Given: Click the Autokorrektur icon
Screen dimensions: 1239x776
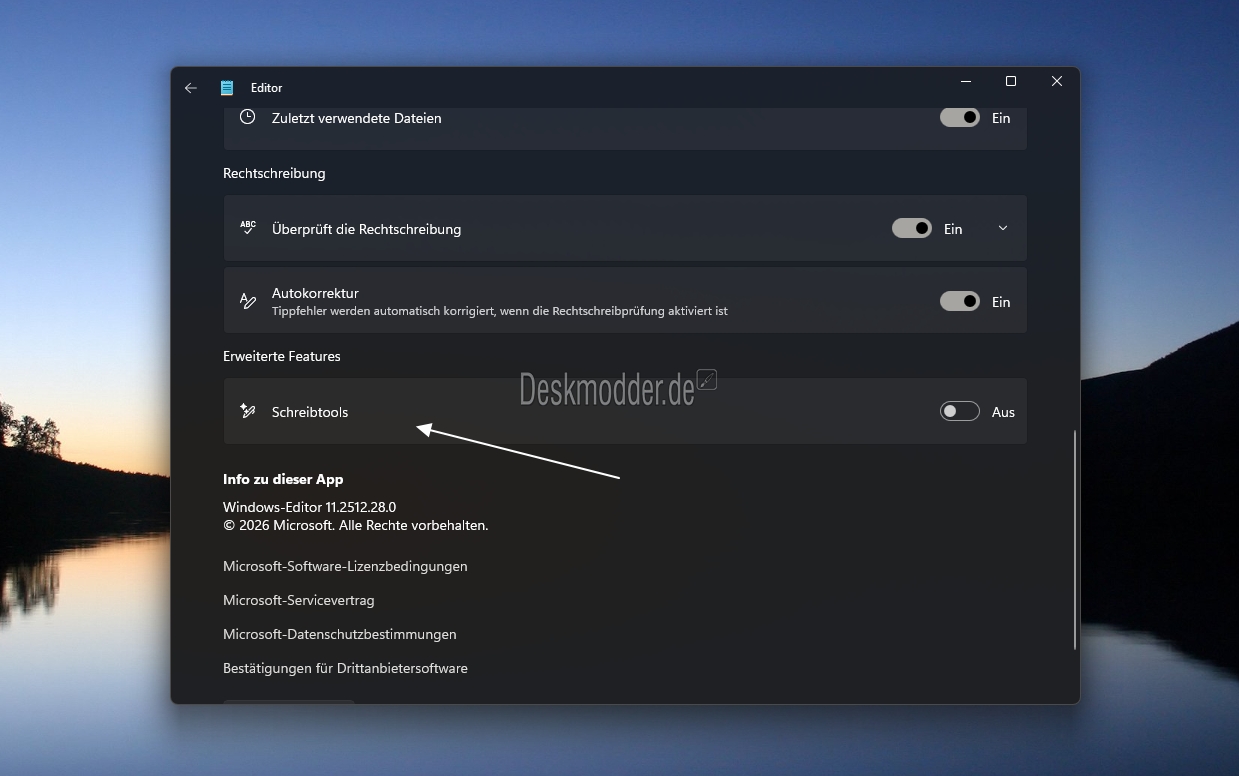Looking at the screenshot, I should pyautogui.click(x=248, y=301).
